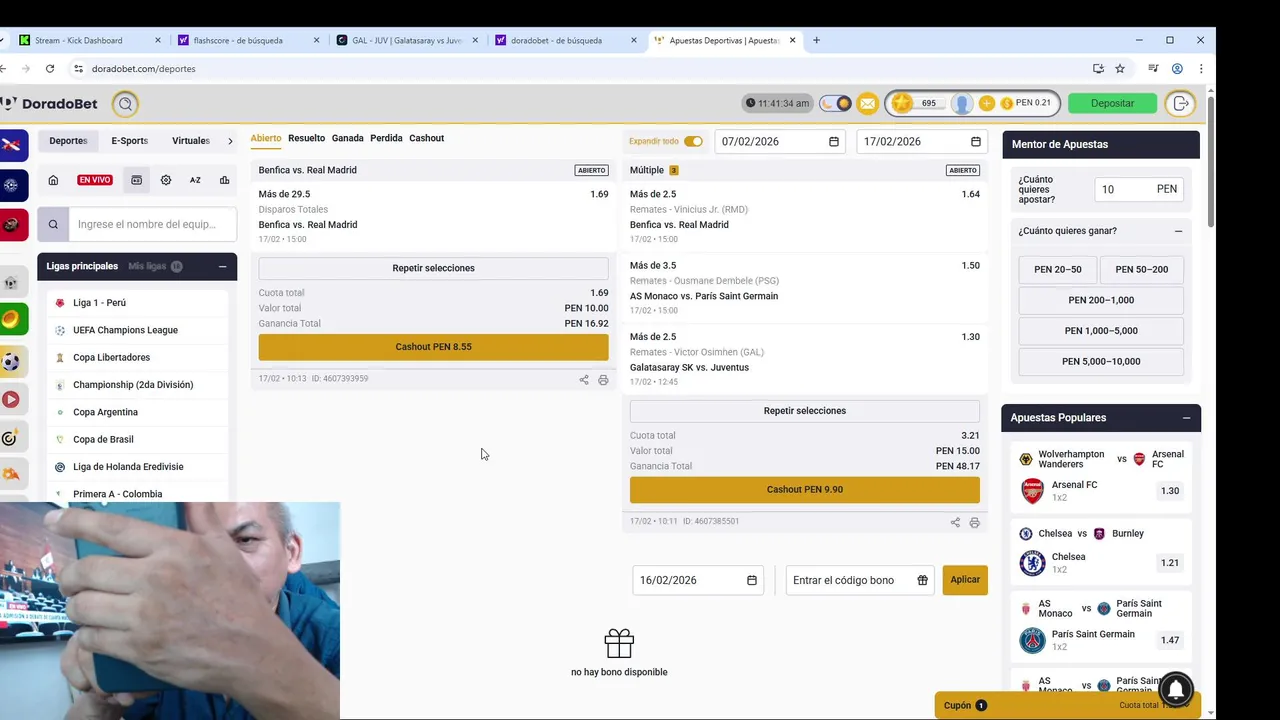Image resolution: width=1280 pixels, height=720 pixels.
Task: Print the Benfica single bet ticket
Action: (603, 380)
